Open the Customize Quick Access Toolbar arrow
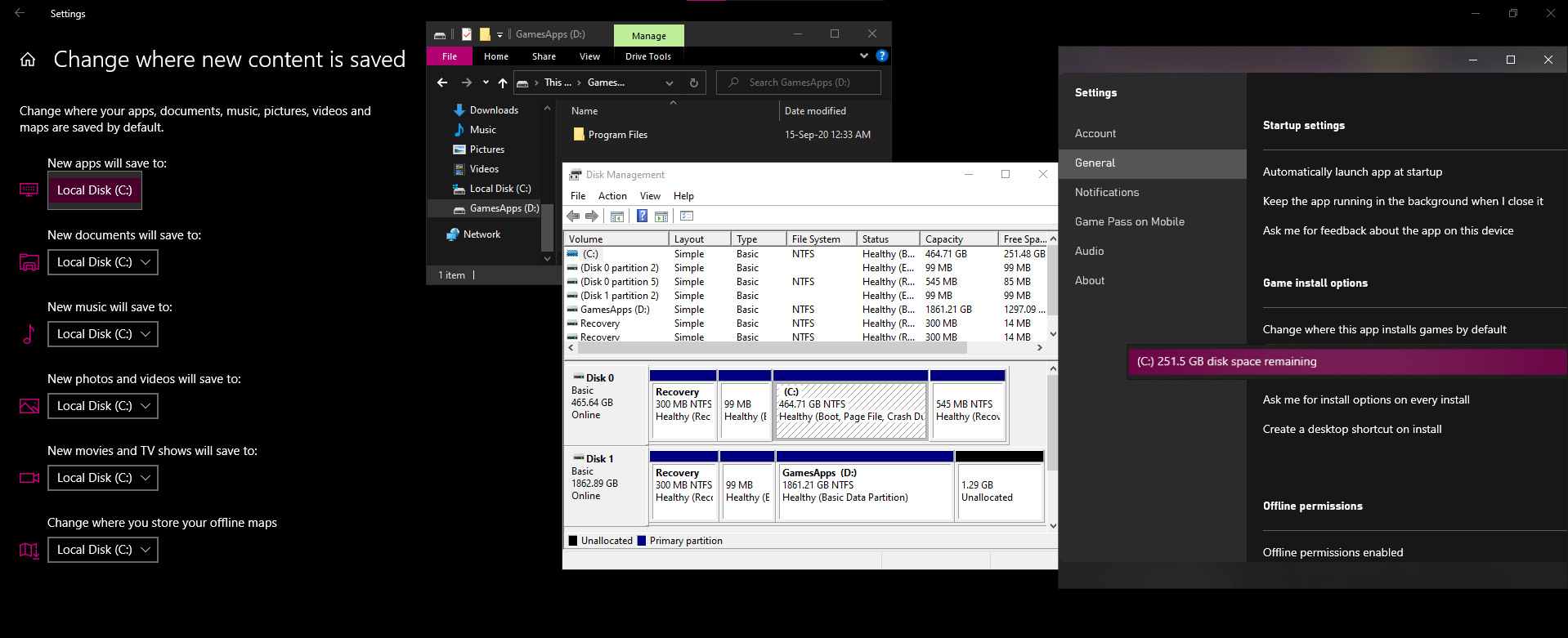 point(500,34)
